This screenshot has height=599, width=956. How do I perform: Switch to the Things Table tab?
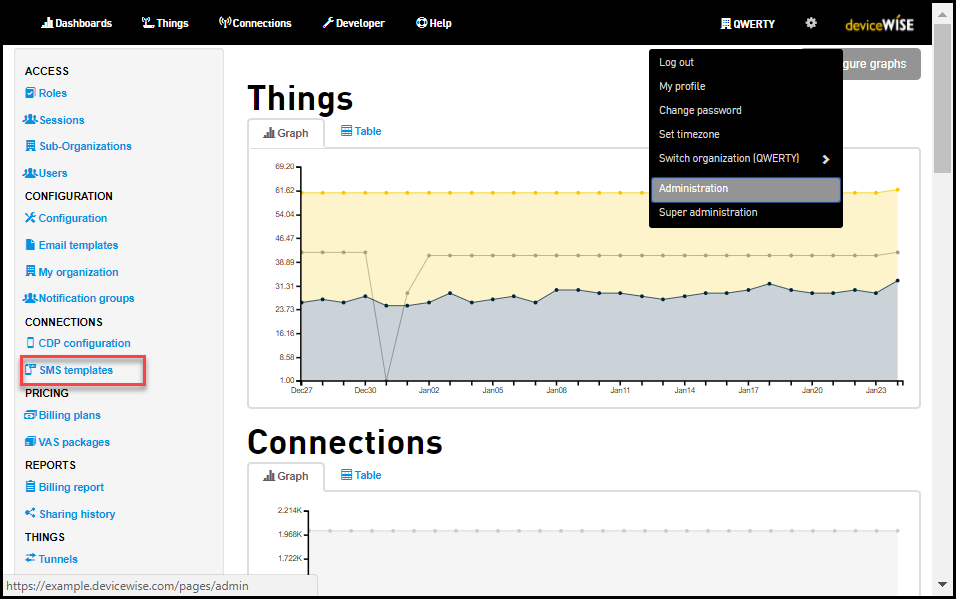pyautogui.click(x=361, y=131)
